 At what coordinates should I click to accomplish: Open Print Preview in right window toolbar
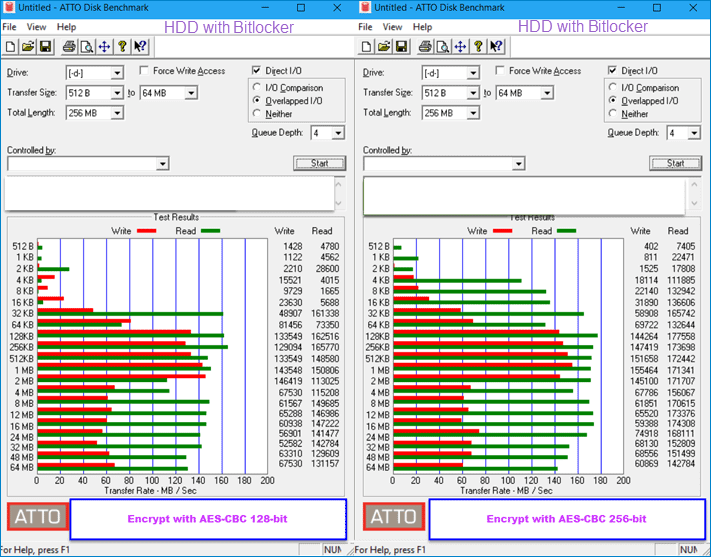(x=442, y=46)
